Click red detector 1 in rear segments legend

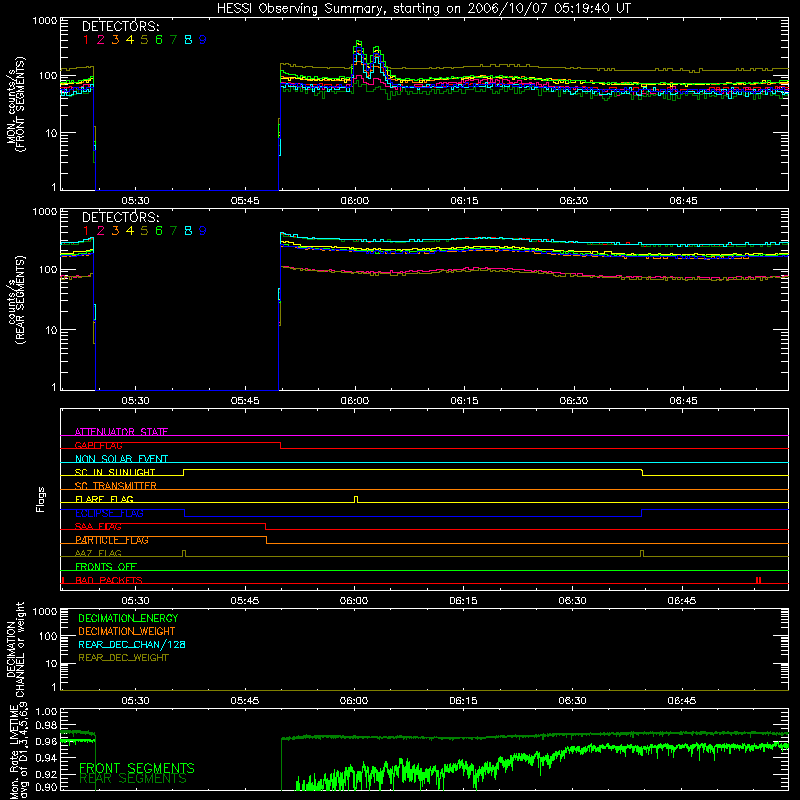click(x=86, y=231)
